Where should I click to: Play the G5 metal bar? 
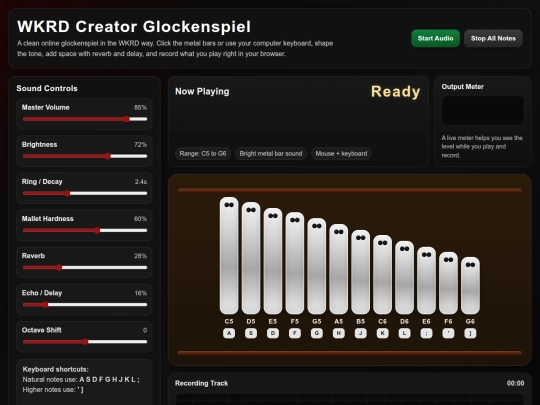click(x=317, y=266)
